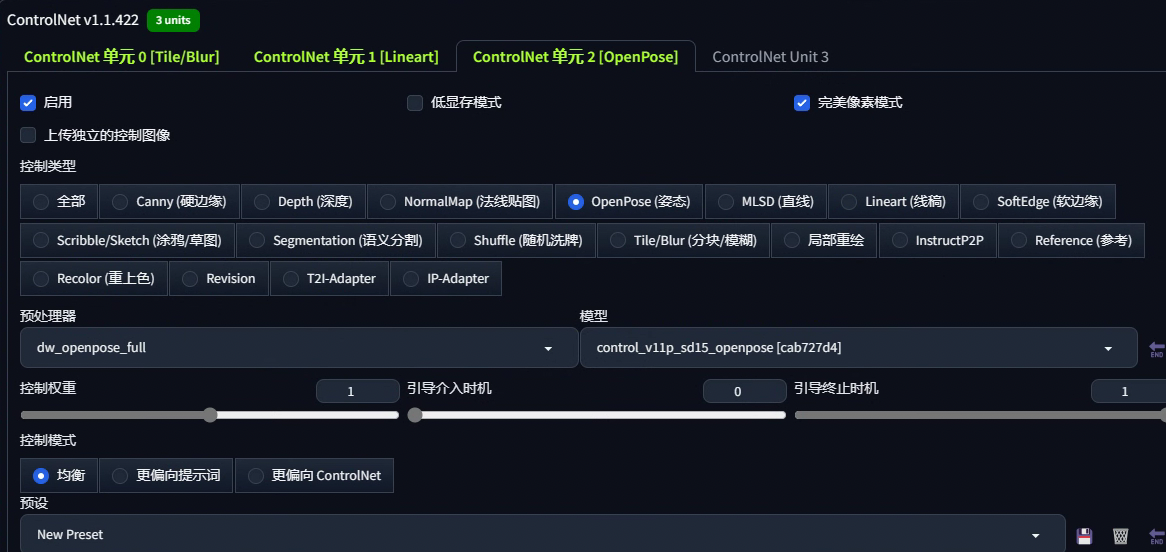Image resolution: width=1166 pixels, height=552 pixels.
Task: Select NormalMap (法线贴图) control type
Action: coord(460,202)
